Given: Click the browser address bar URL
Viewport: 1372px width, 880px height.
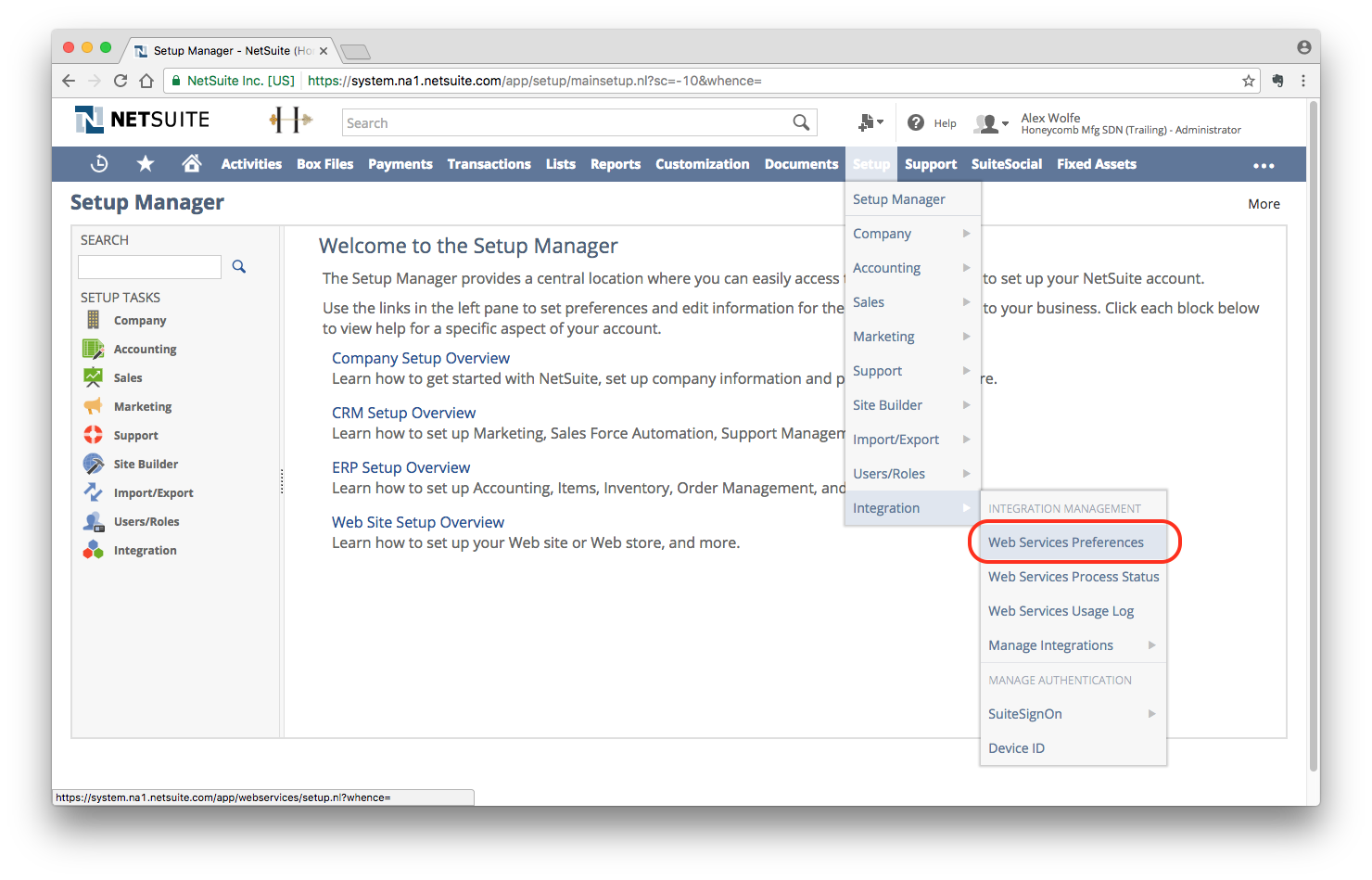Looking at the screenshot, I should 535,81.
